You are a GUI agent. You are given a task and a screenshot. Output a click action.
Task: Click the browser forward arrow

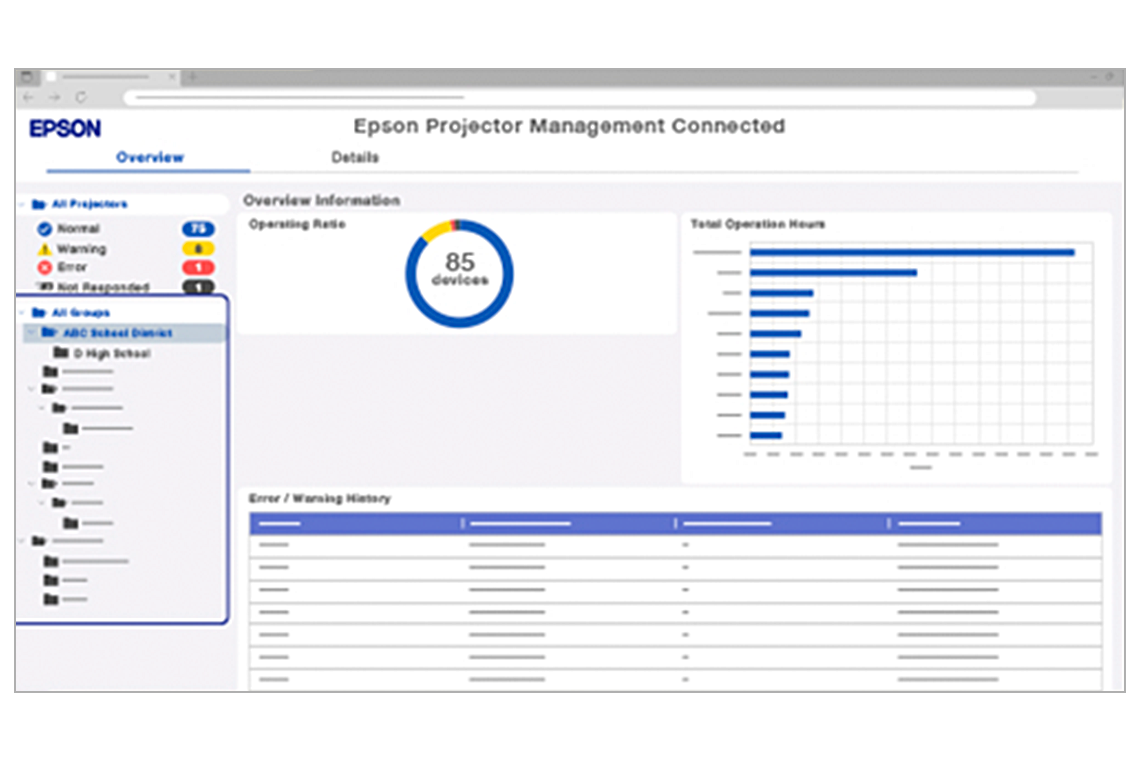click(55, 97)
